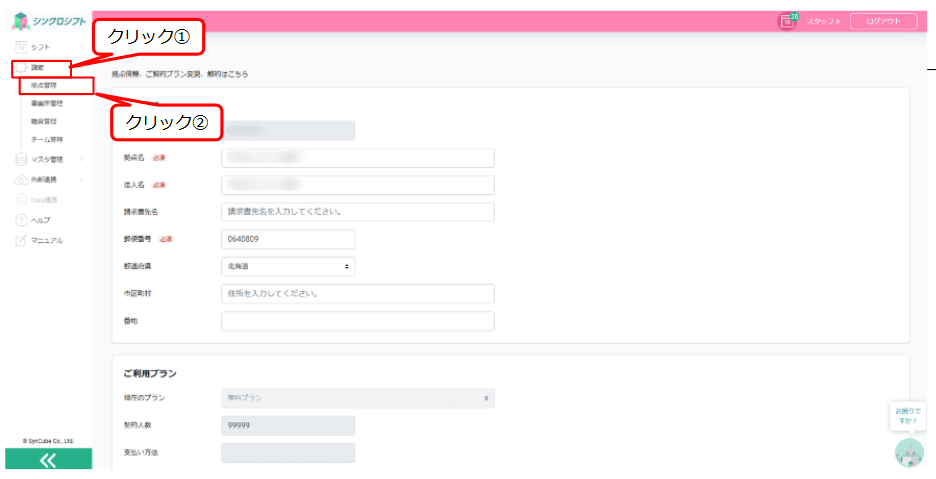Image resolution: width=936 pixels, height=479 pixels.
Task: Open the 現在のプラン dropdown
Action: point(357,399)
